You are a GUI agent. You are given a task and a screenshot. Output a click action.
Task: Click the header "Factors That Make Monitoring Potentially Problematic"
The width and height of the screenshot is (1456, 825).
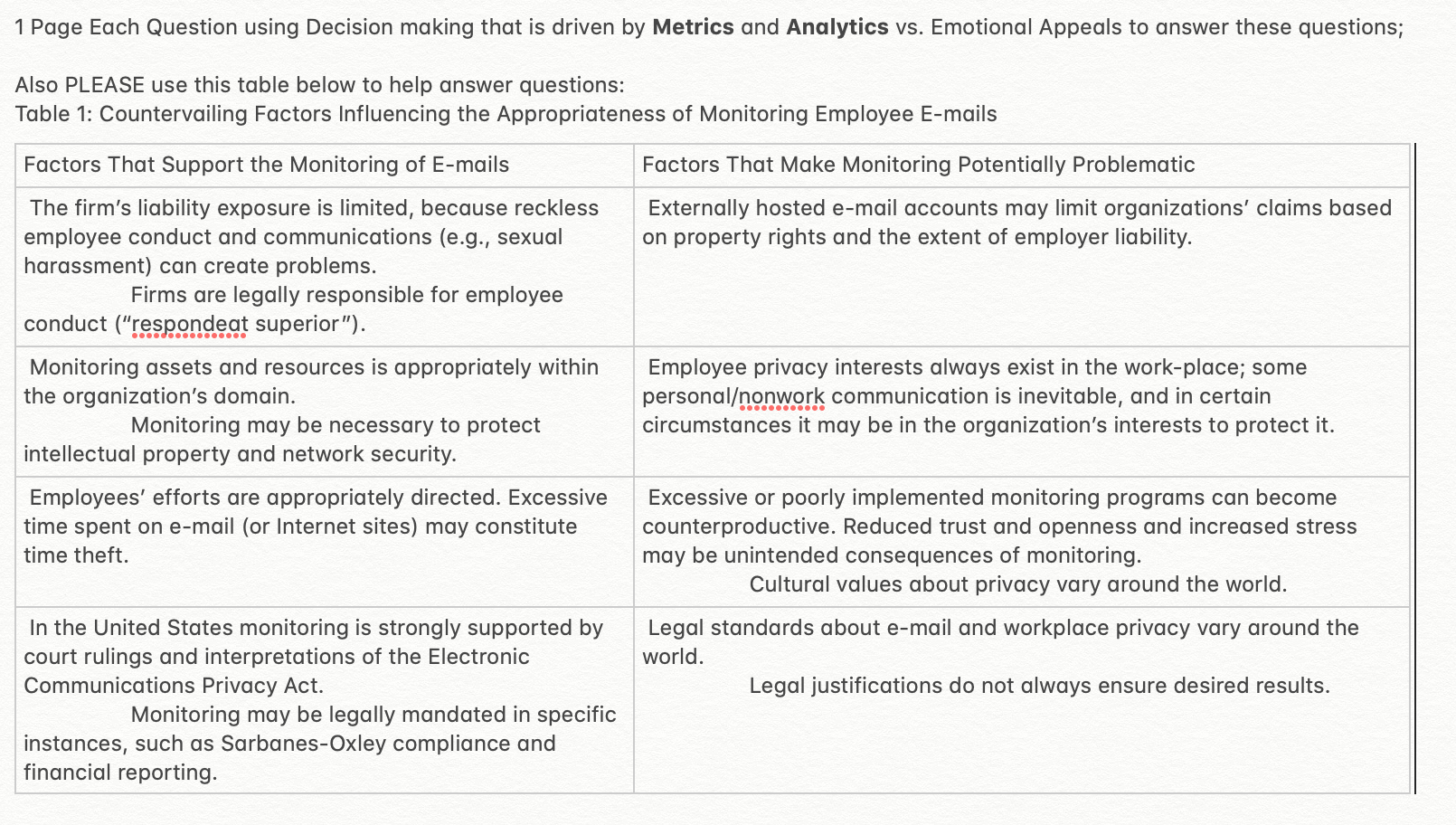[919, 165]
